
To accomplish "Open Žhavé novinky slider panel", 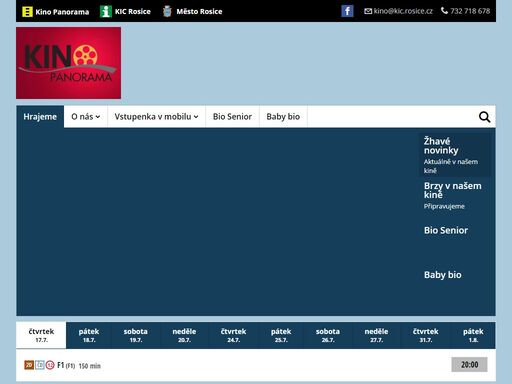I will click(x=454, y=155).
